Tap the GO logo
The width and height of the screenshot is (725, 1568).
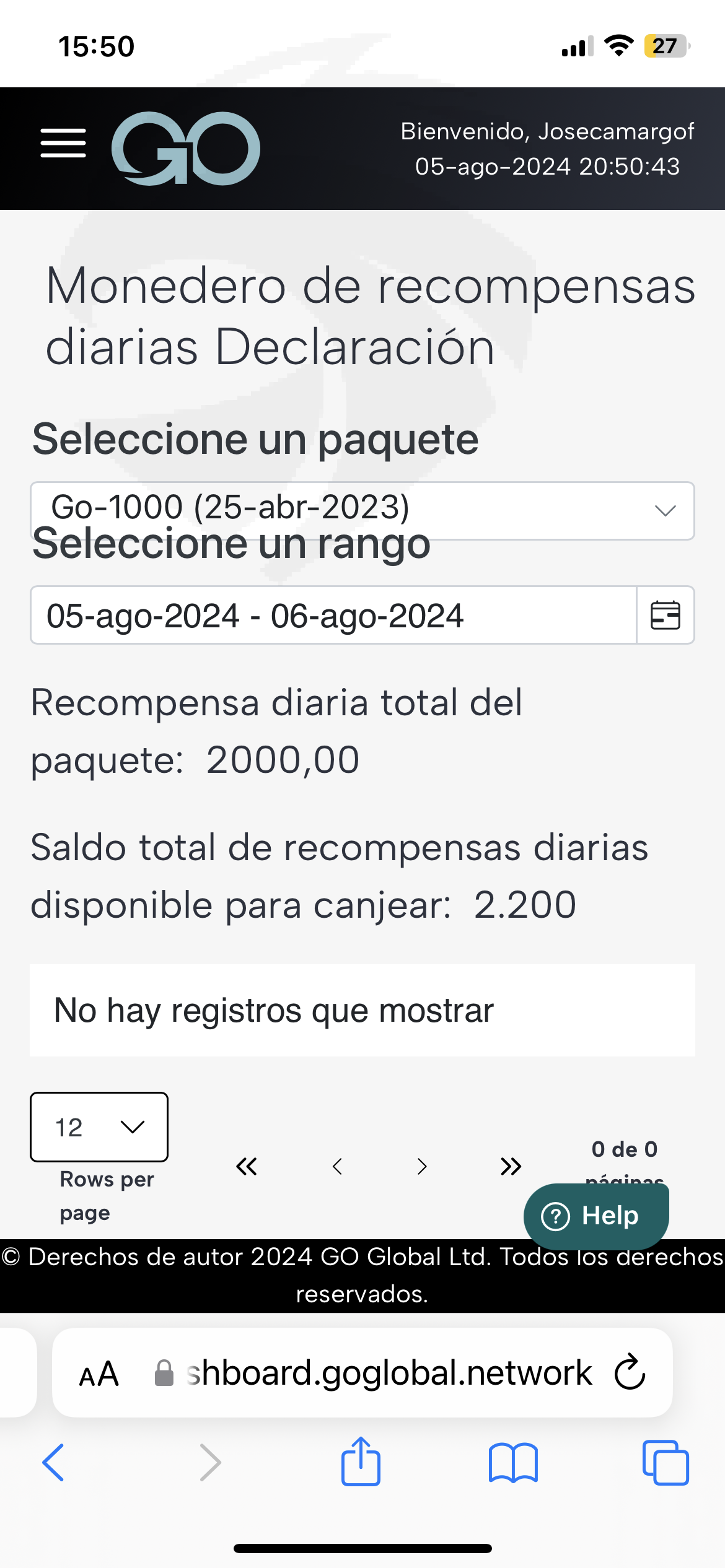tap(185, 148)
